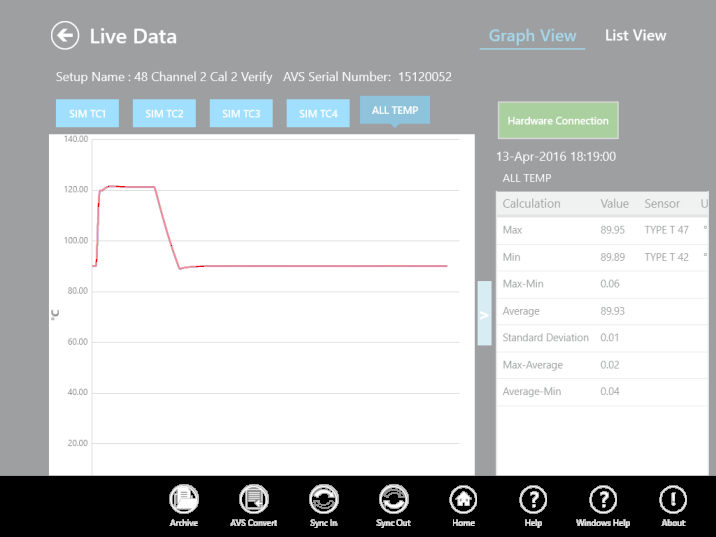
Task: Open the Help icon
Action: 533,506
